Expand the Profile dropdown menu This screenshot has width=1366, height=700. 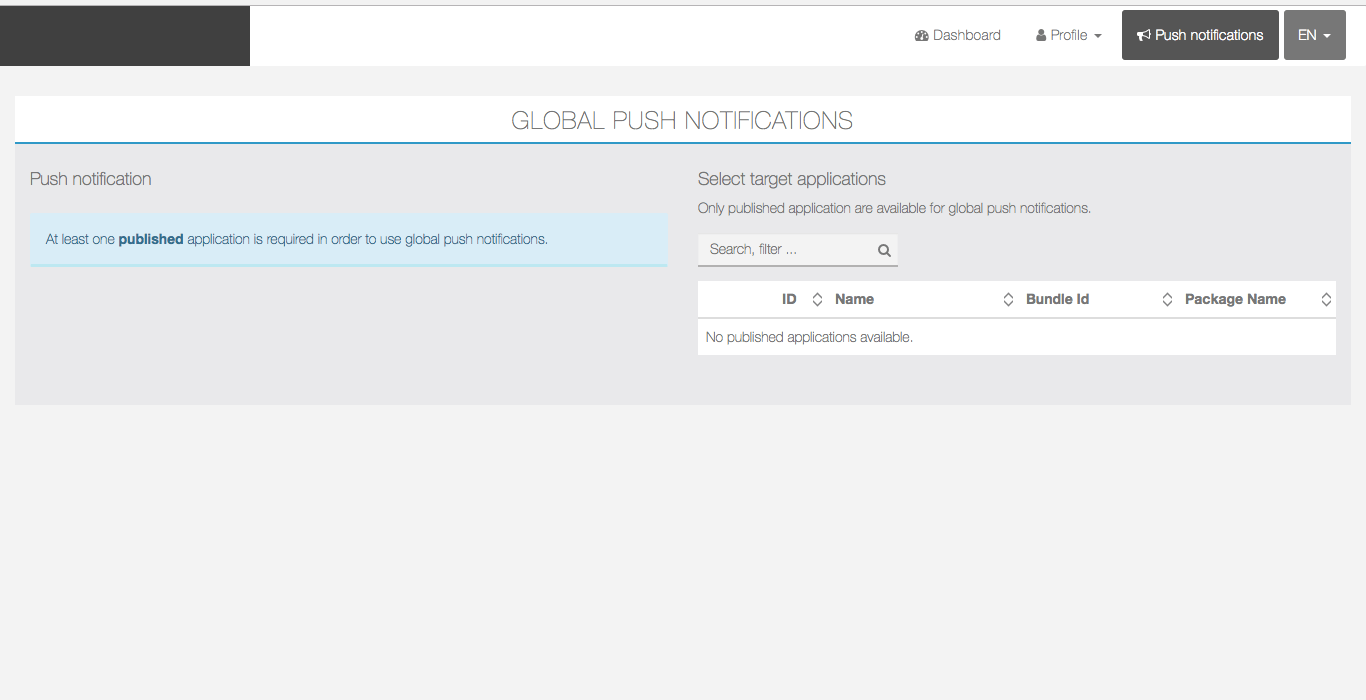pyautogui.click(x=1069, y=35)
